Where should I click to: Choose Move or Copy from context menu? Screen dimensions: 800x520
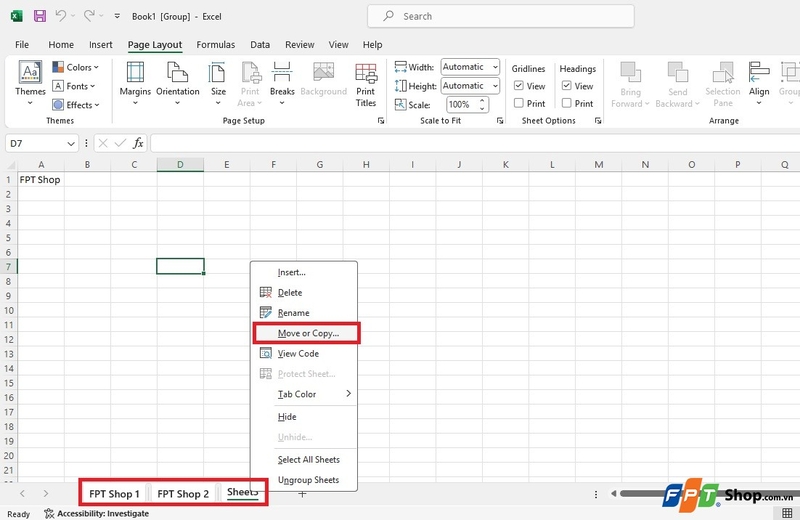[306, 333]
